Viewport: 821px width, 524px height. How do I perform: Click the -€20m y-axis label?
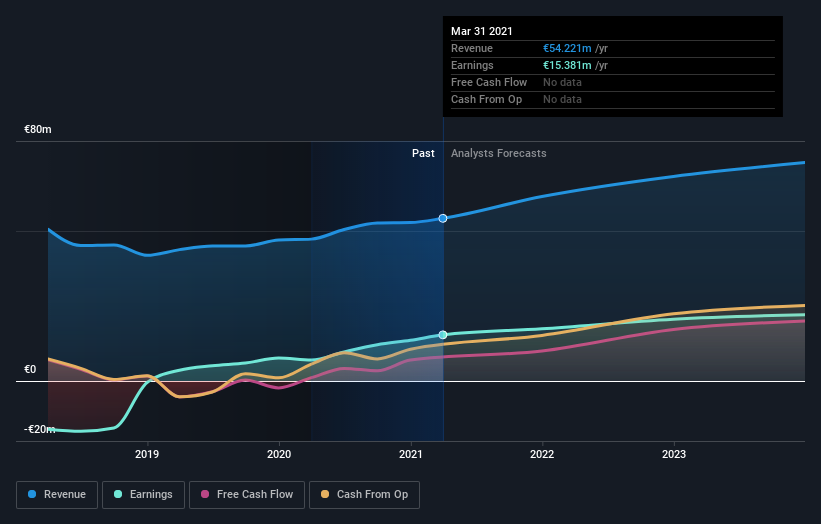coord(39,429)
